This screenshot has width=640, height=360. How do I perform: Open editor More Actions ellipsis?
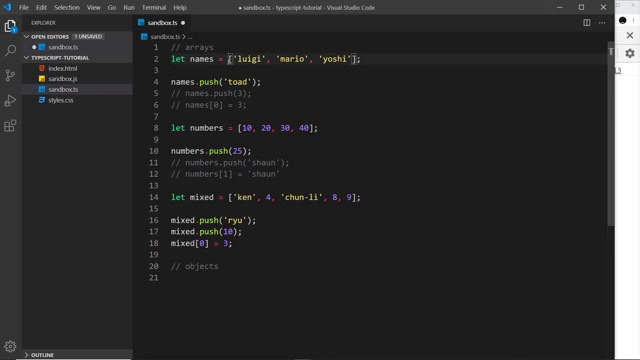[602, 23]
